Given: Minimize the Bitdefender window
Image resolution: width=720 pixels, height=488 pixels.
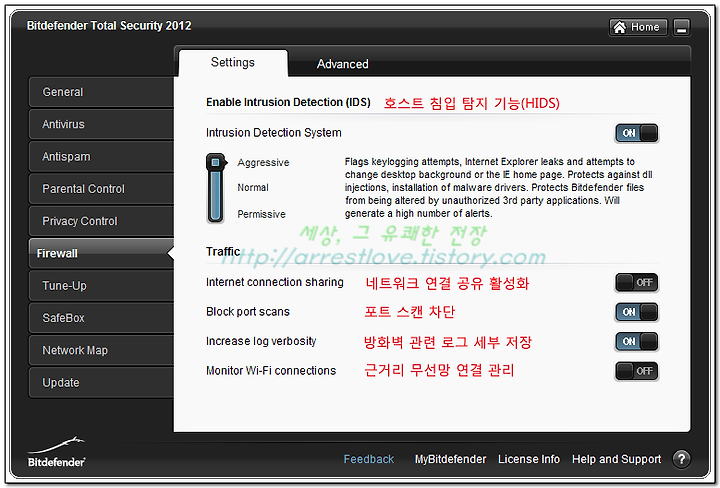Looking at the screenshot, I should click(681, 28).
